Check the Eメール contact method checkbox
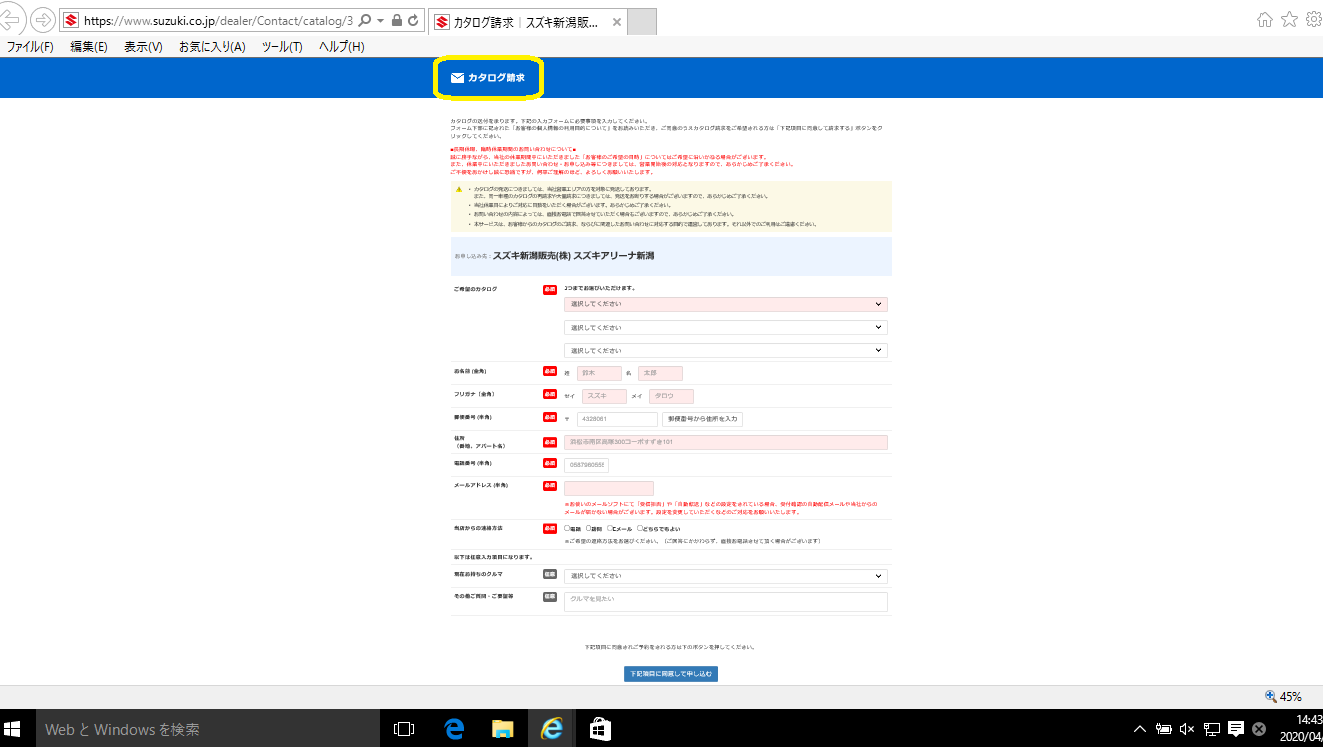 click(x=611, y=528)
